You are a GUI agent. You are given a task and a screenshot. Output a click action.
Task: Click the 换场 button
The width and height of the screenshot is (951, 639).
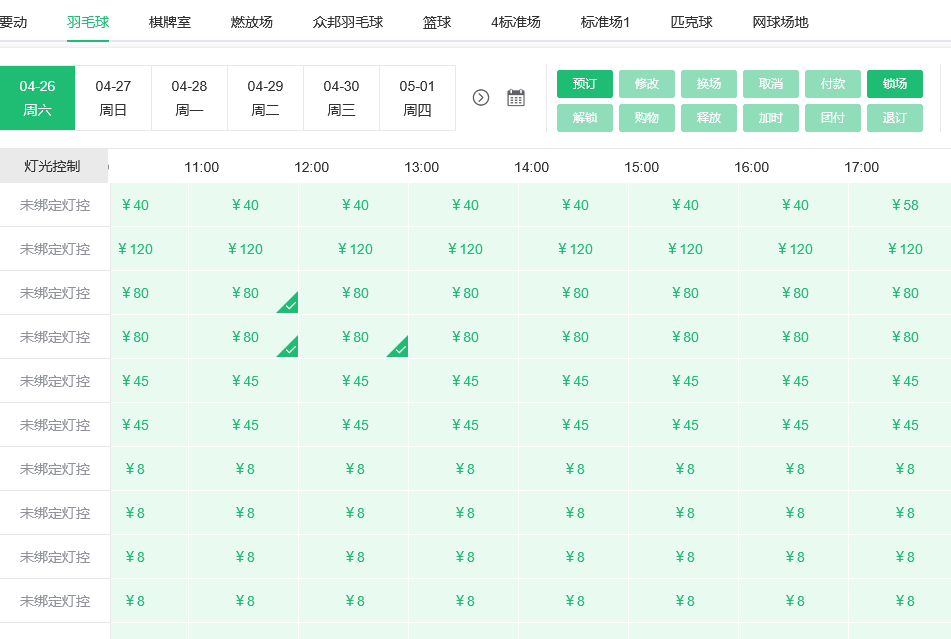708,84
